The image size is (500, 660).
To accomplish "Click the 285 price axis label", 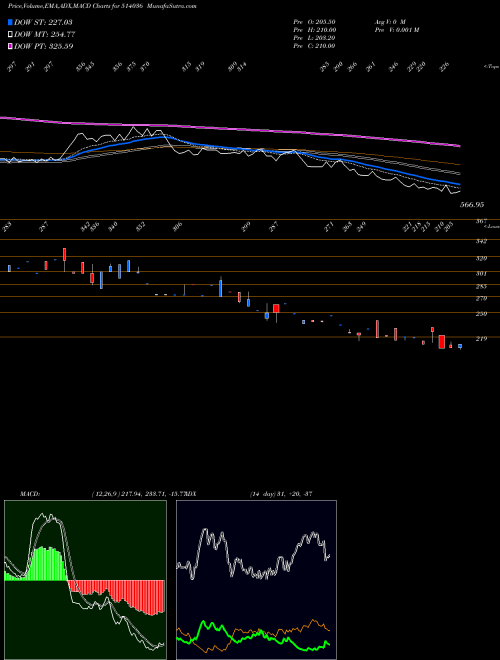I will tap(481, 287).
